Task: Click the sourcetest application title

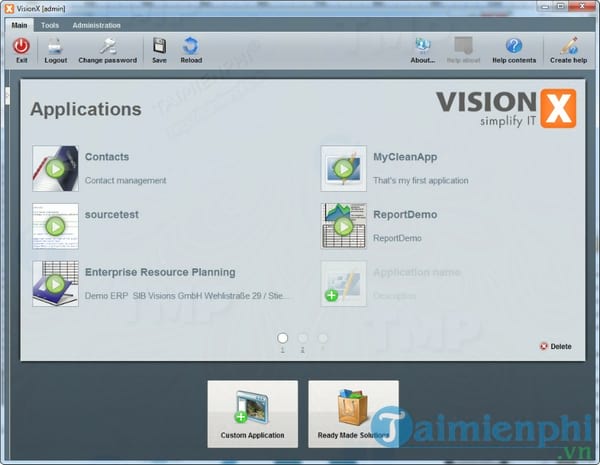Action: click(112, 214)
